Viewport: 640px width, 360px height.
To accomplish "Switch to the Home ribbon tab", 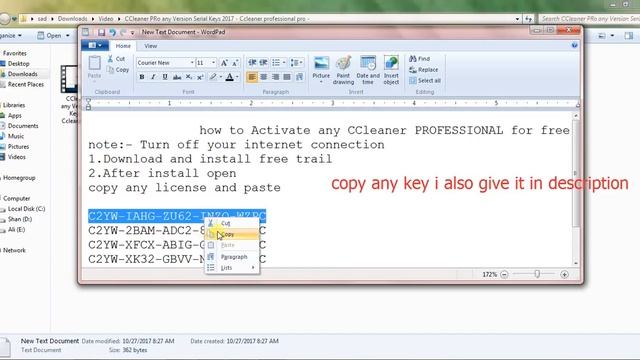I will point(123,46).
